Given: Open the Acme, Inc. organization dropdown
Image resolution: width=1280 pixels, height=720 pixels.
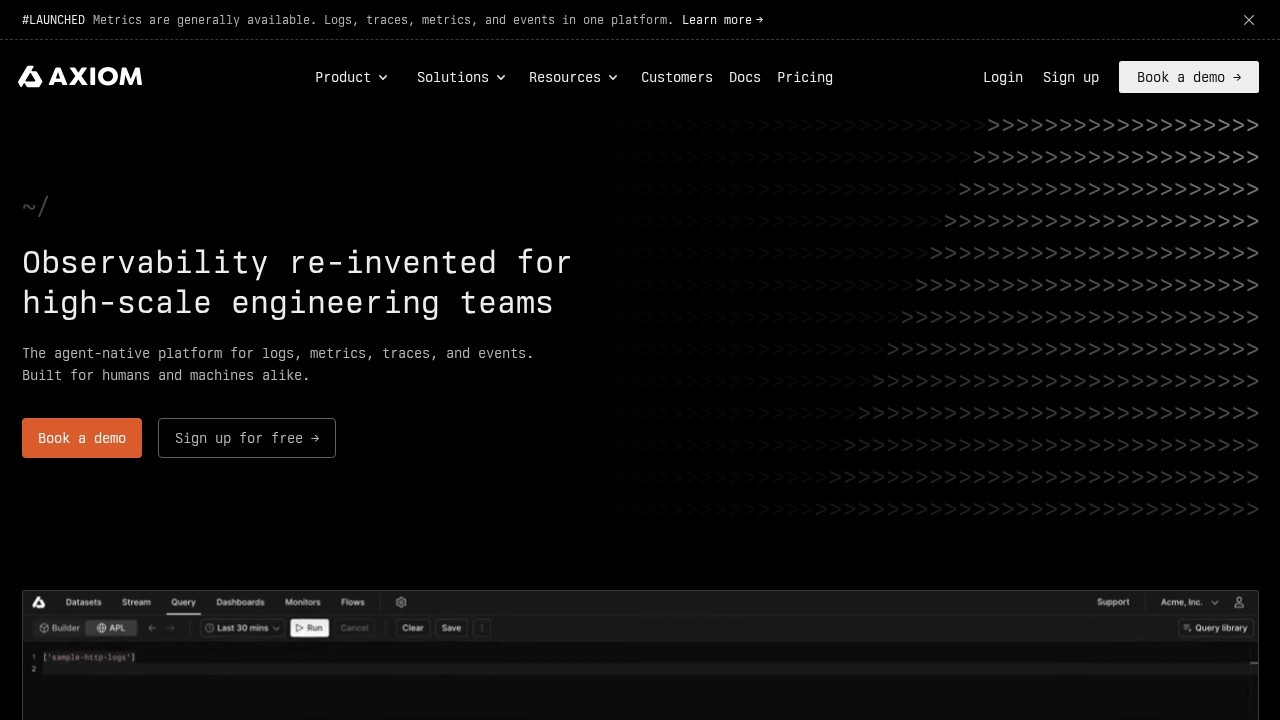Looking at the screenshot, I should [x=1190, y=602].
